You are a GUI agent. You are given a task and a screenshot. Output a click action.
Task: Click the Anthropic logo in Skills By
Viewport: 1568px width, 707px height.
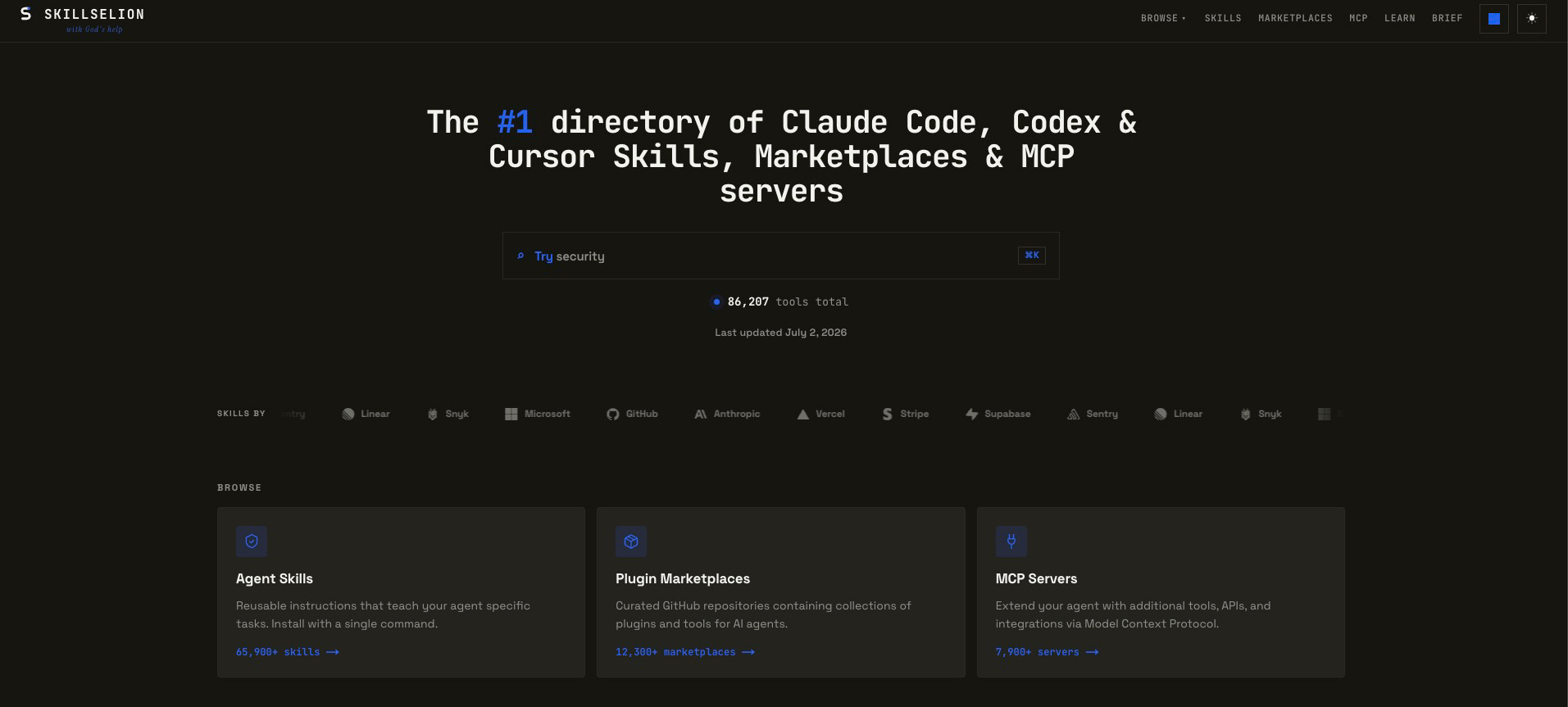coord(727,414)
